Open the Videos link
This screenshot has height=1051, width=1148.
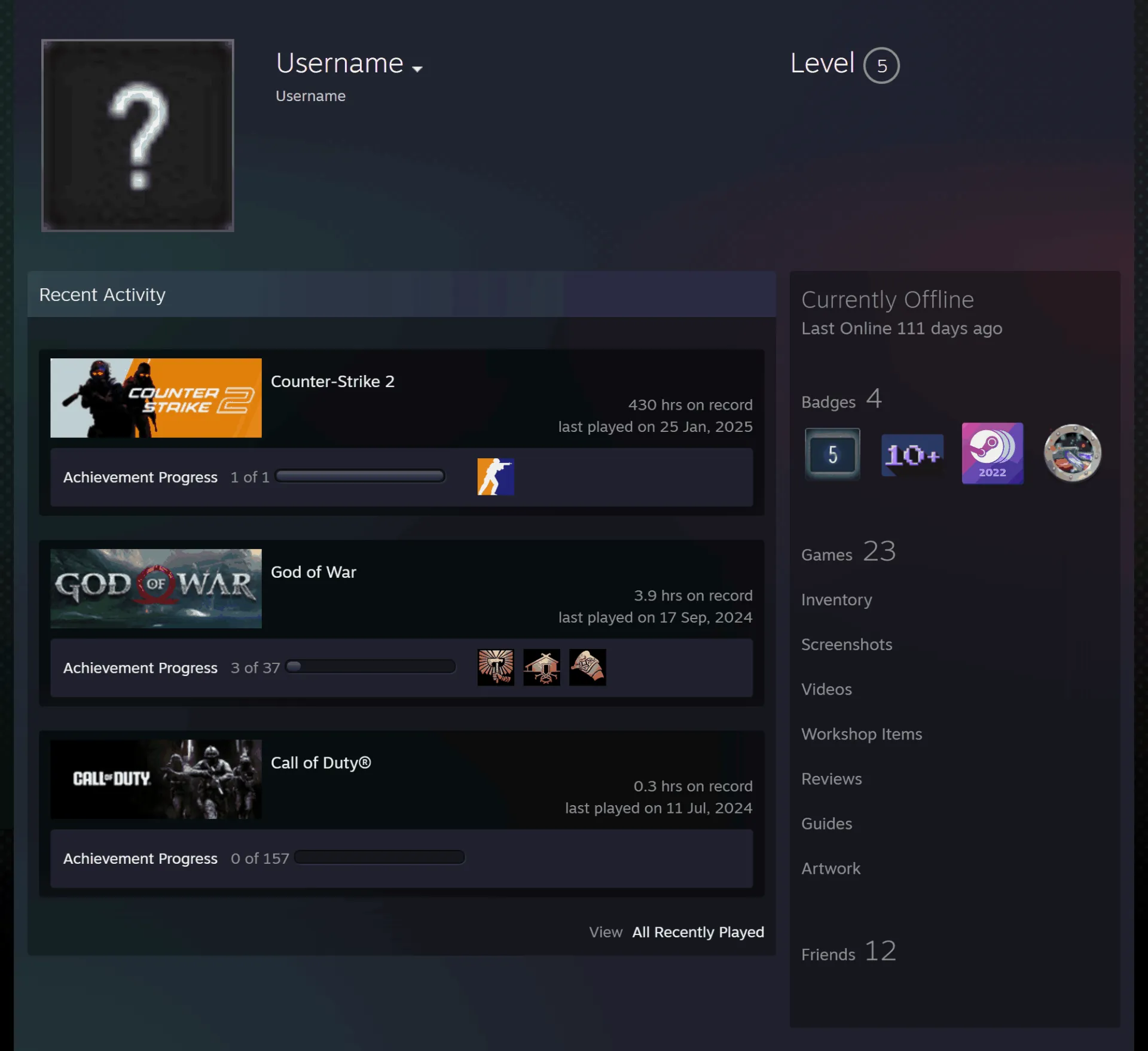coord(826,689)
